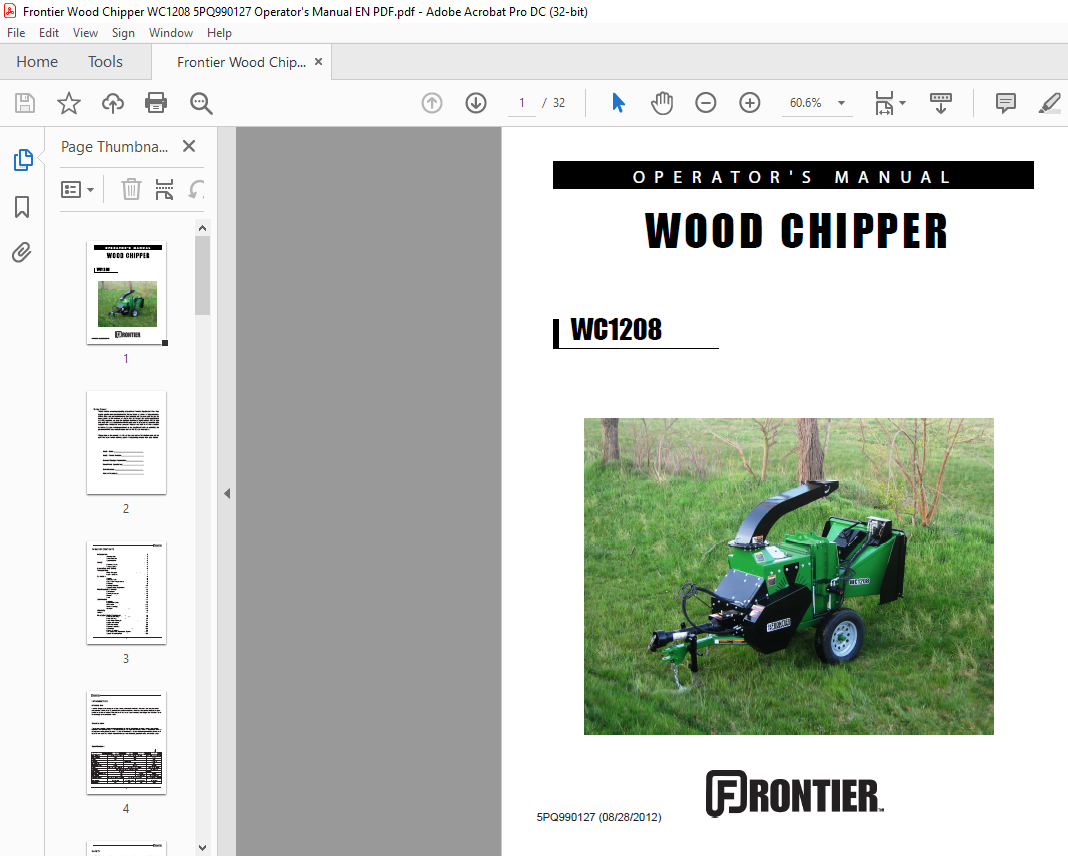Screen dimensions: 1068x856
Task: Open thumbnails options dropdown menu
Action: point(77,189)
